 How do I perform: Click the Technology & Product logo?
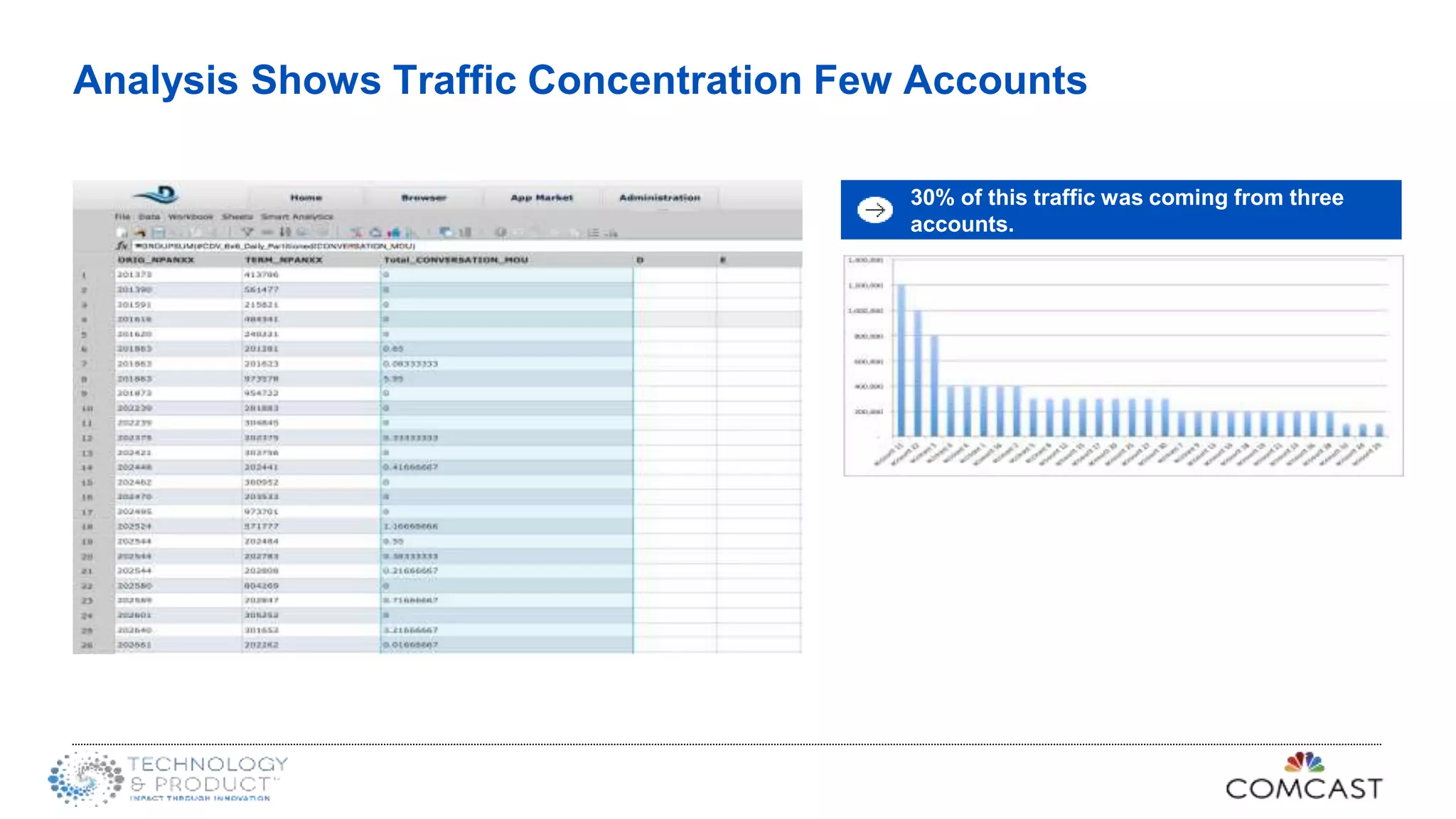(168, 778)
